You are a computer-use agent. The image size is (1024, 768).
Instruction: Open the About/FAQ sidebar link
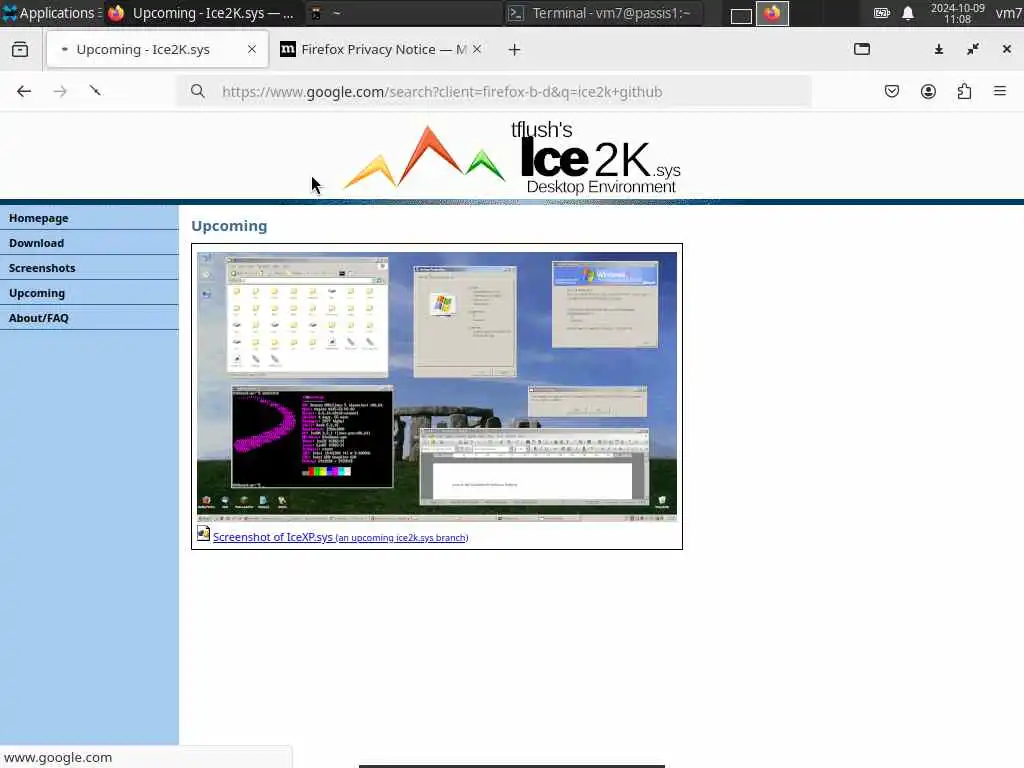click(x=89, y=318)
